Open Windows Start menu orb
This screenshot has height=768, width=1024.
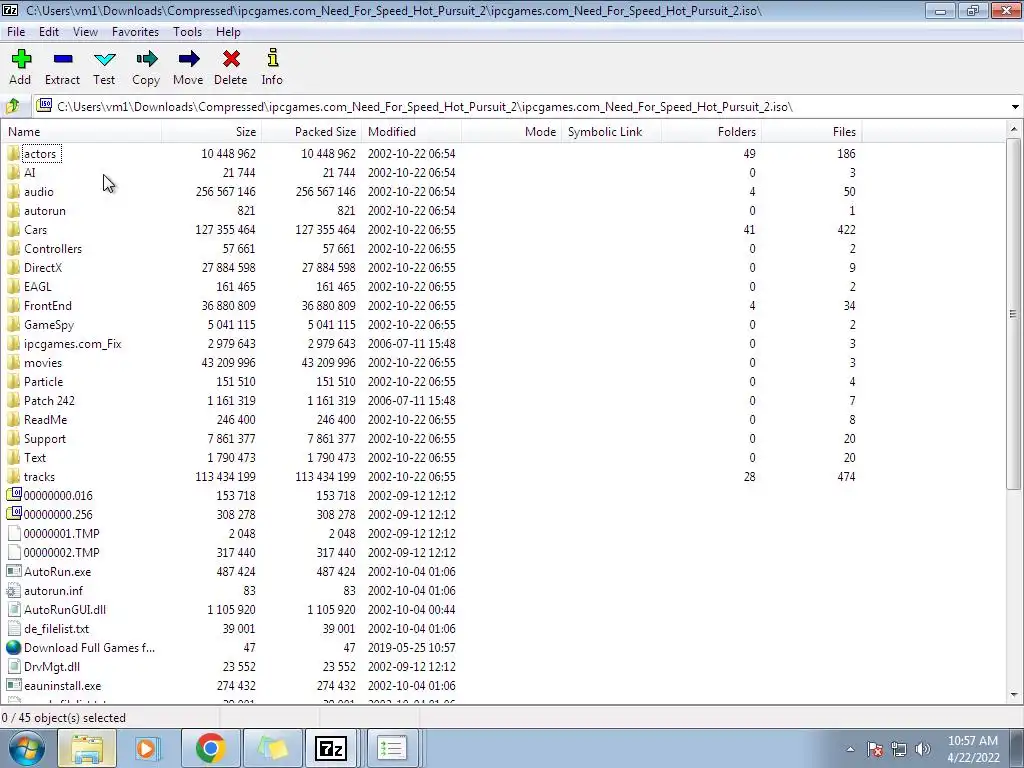[x=26, y=748]
